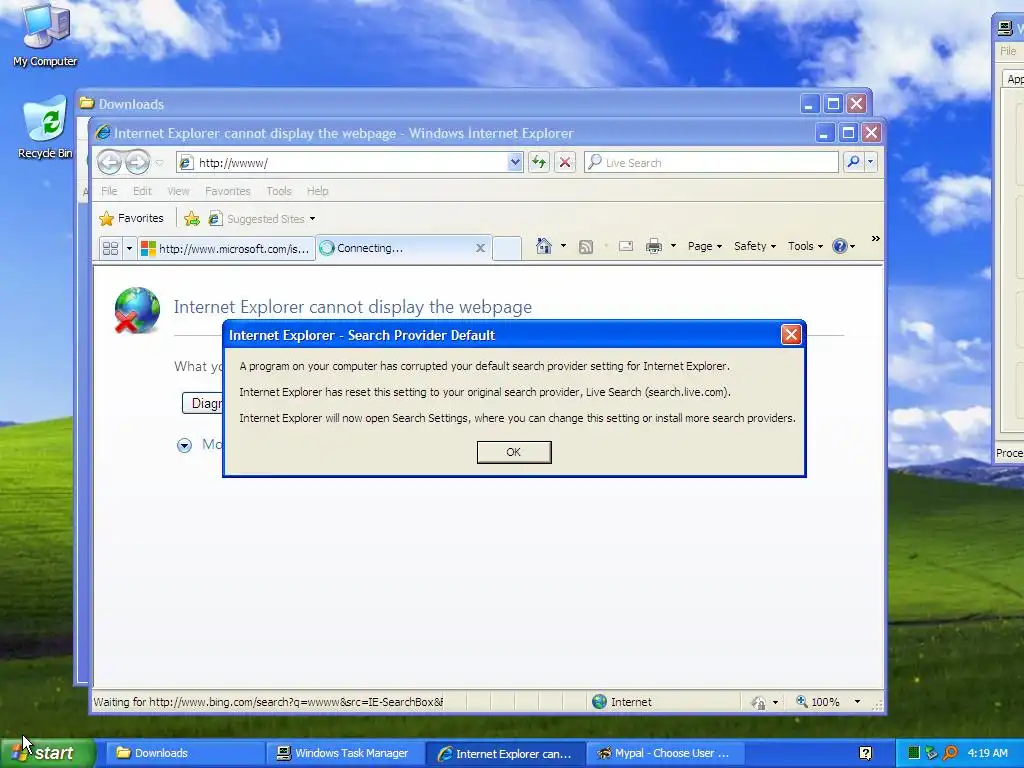
Task: Open the File menu
Action: coord(109,191)
